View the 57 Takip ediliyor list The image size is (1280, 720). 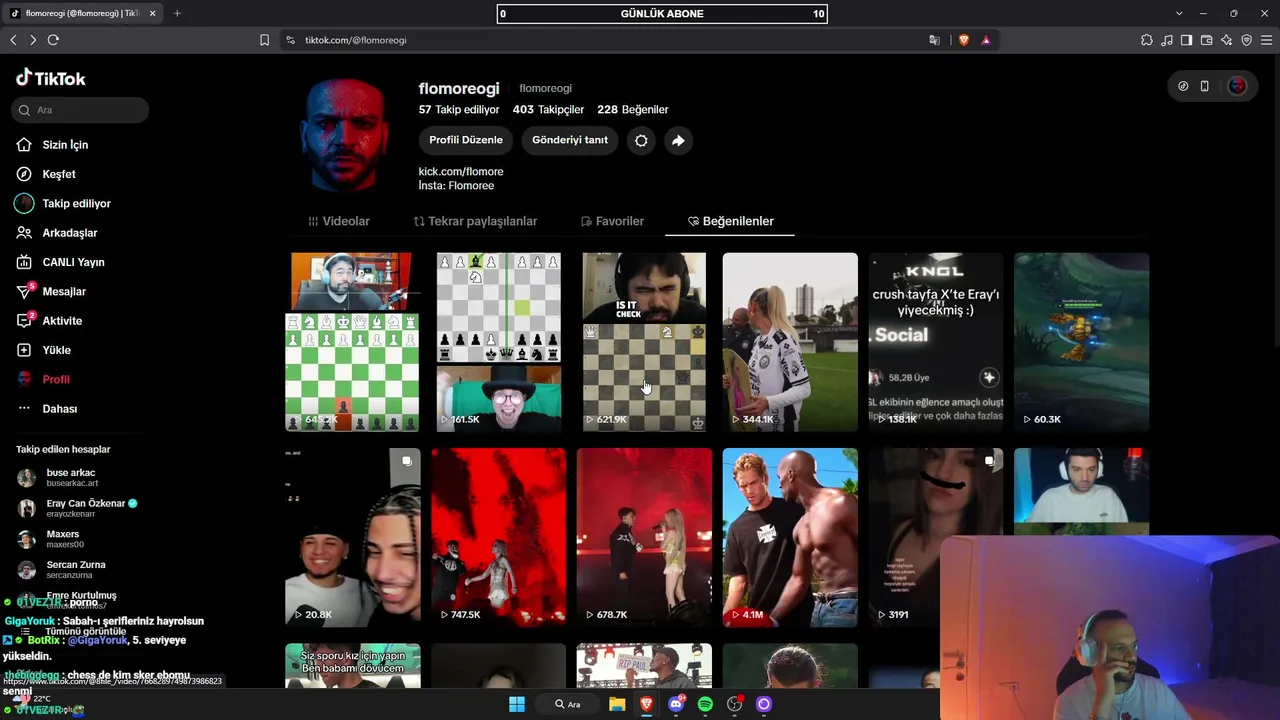coord(459,110)
